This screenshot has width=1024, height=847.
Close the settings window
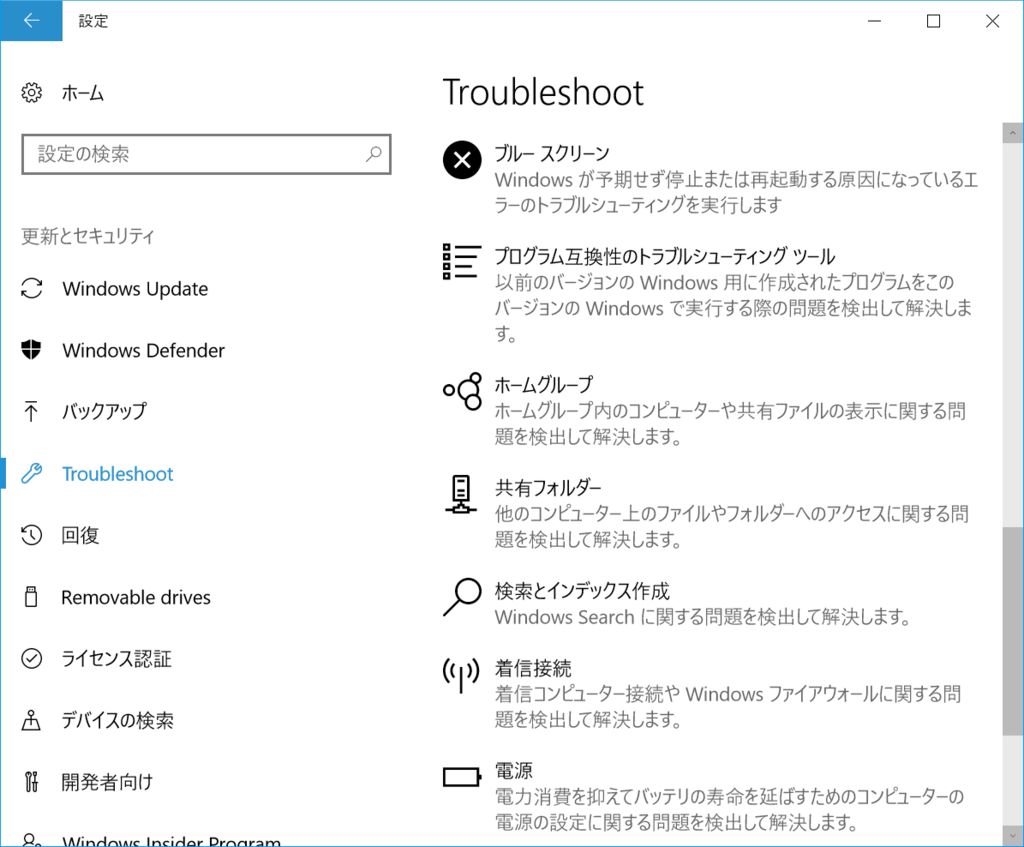pos(993,21)
